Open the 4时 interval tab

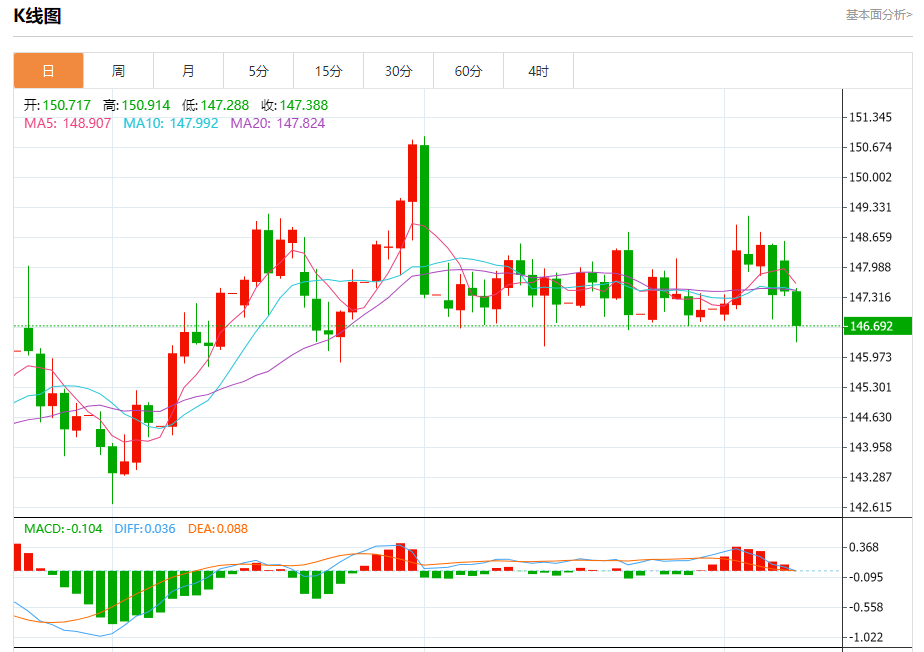pyautogui.click(x=538, y=71)
